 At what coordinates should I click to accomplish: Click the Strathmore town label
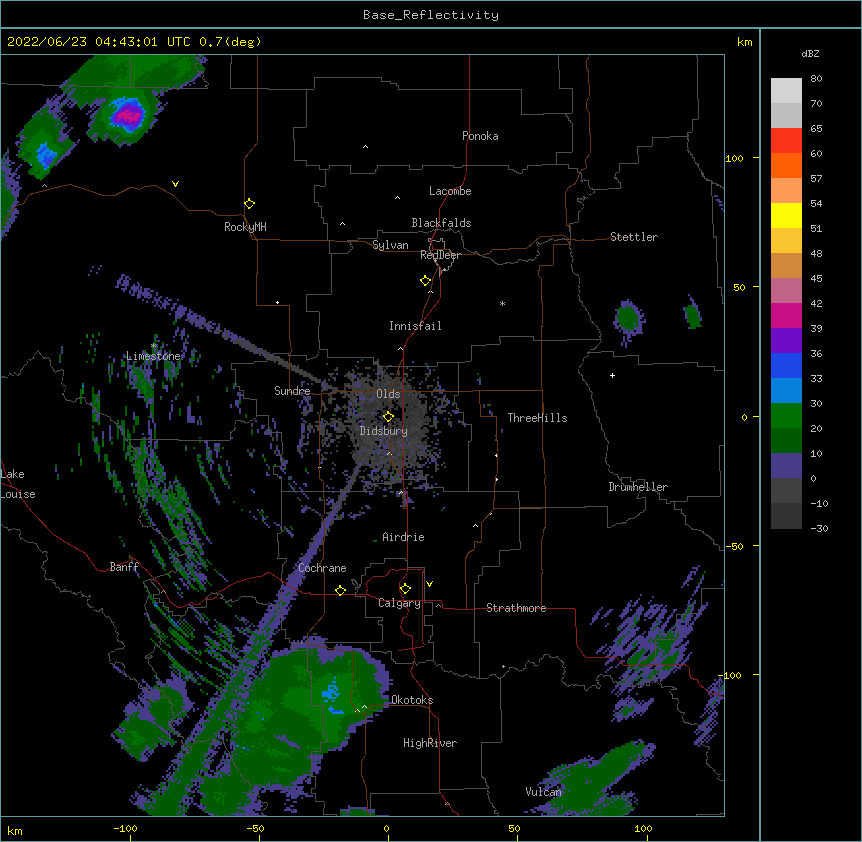[516, 608]
